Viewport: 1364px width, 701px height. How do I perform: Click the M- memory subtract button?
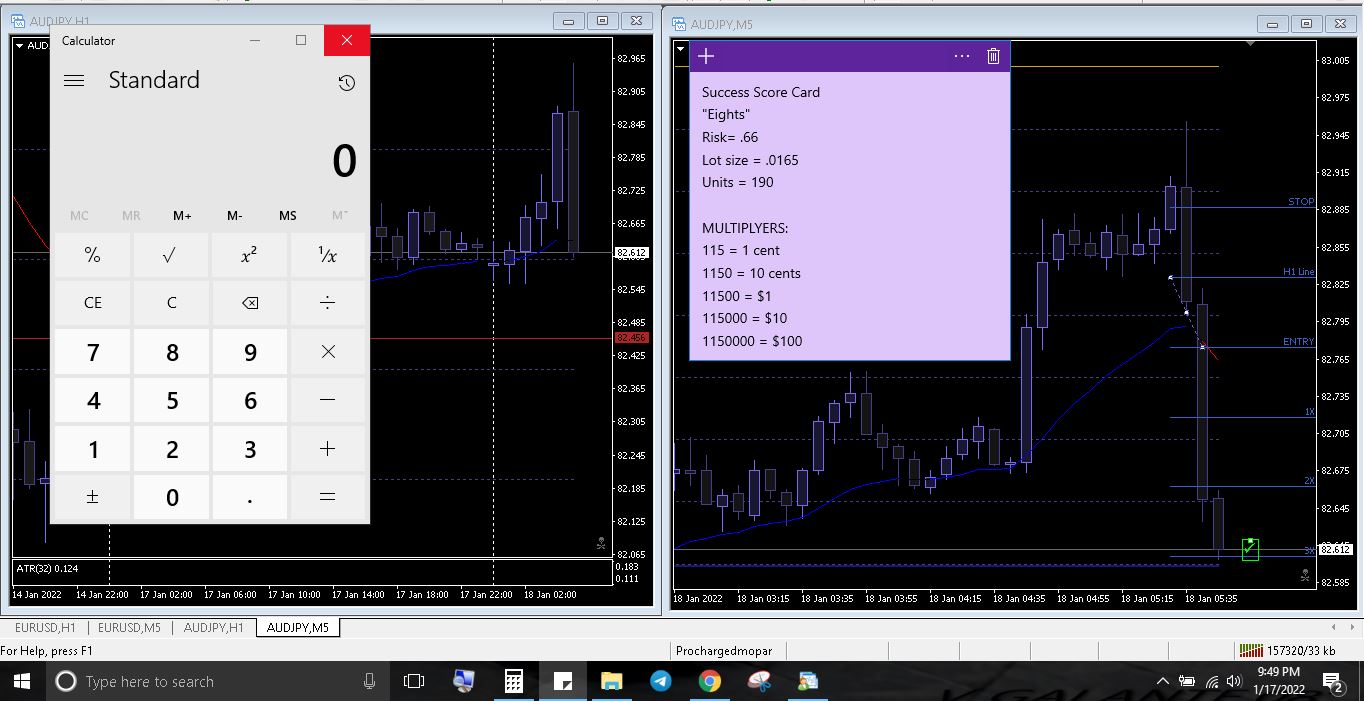click(x=235, y=216)
